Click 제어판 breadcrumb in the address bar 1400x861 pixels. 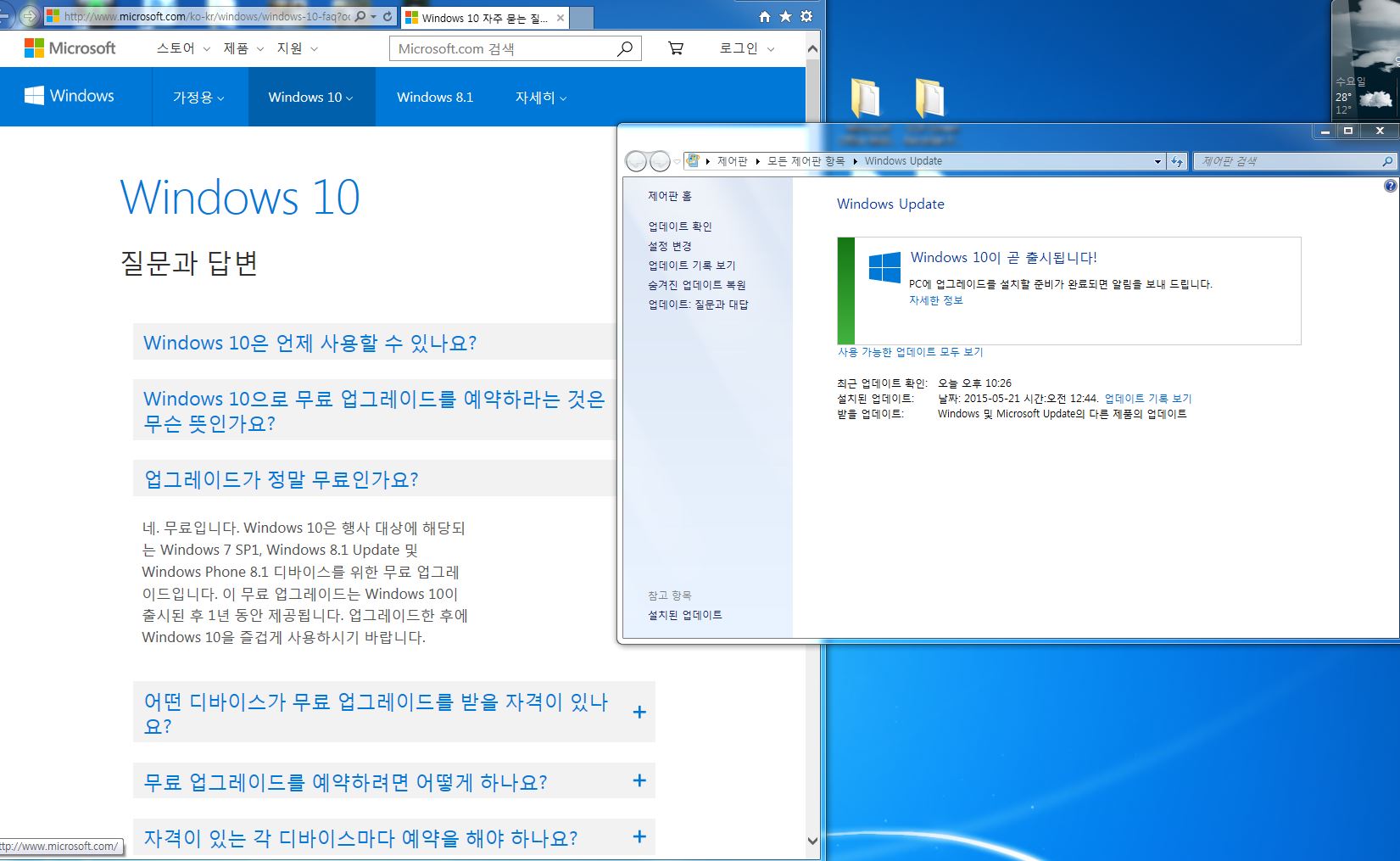click(732, 161)
